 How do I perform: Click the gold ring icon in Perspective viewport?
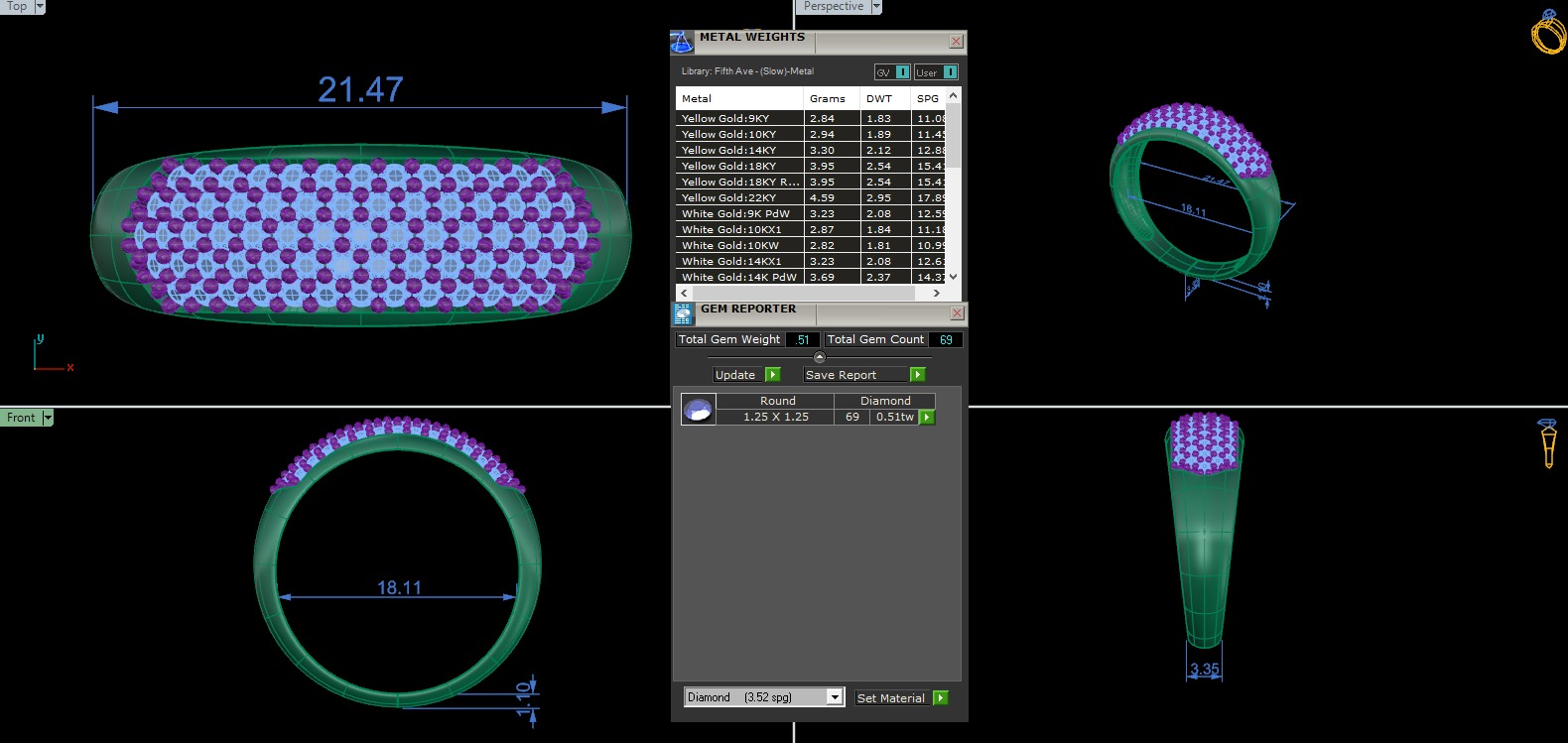pyautogui.click(x=1547, y=32)
